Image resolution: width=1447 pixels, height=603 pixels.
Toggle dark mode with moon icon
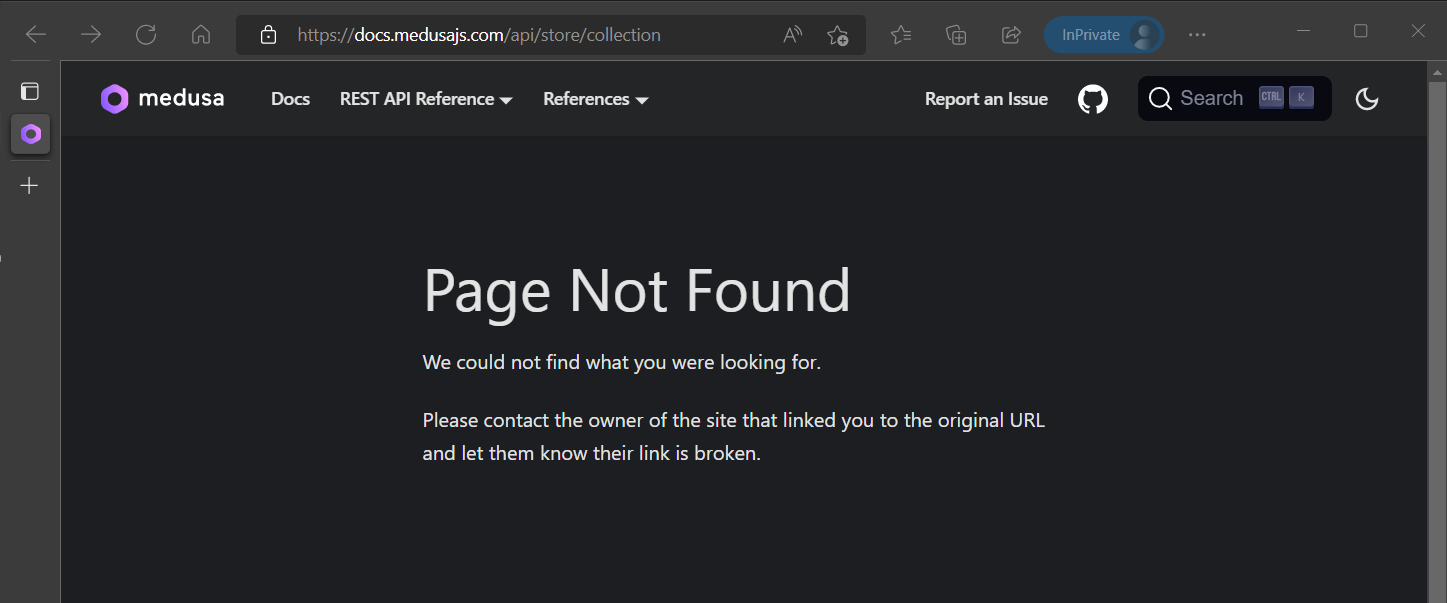(x=1366, y=99)
